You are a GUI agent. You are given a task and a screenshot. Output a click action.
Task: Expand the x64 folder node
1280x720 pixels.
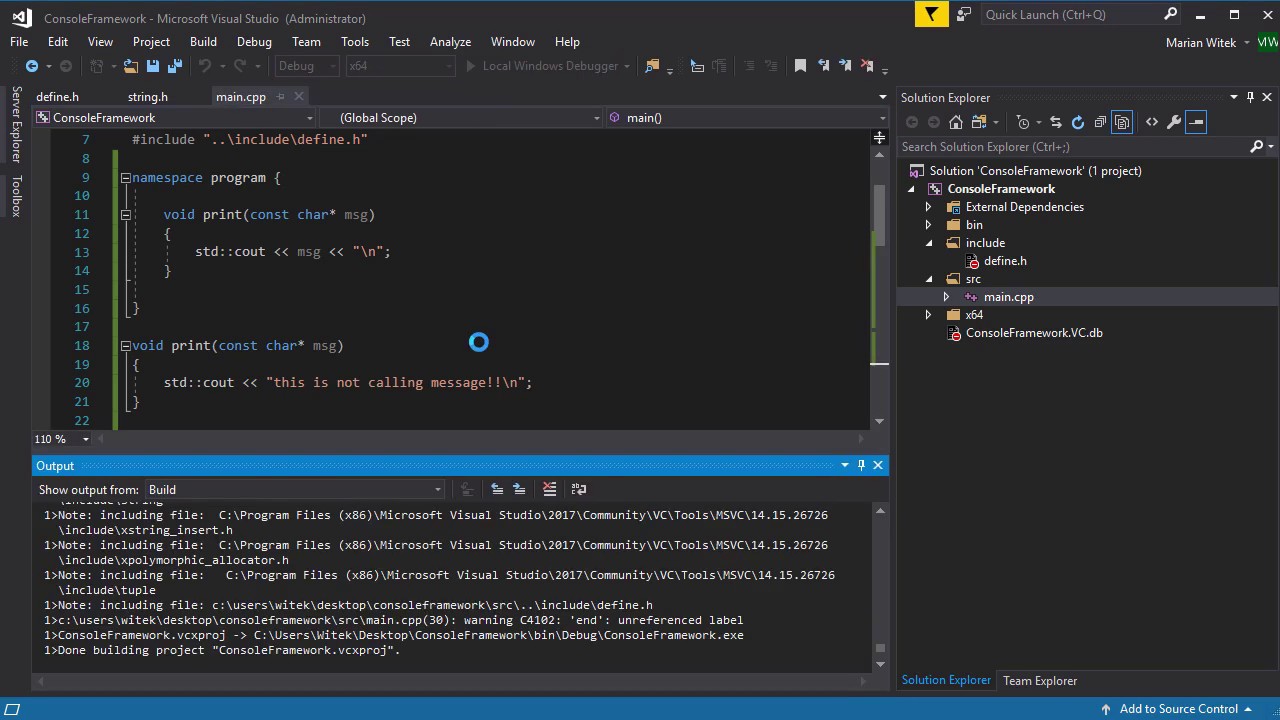928,315
